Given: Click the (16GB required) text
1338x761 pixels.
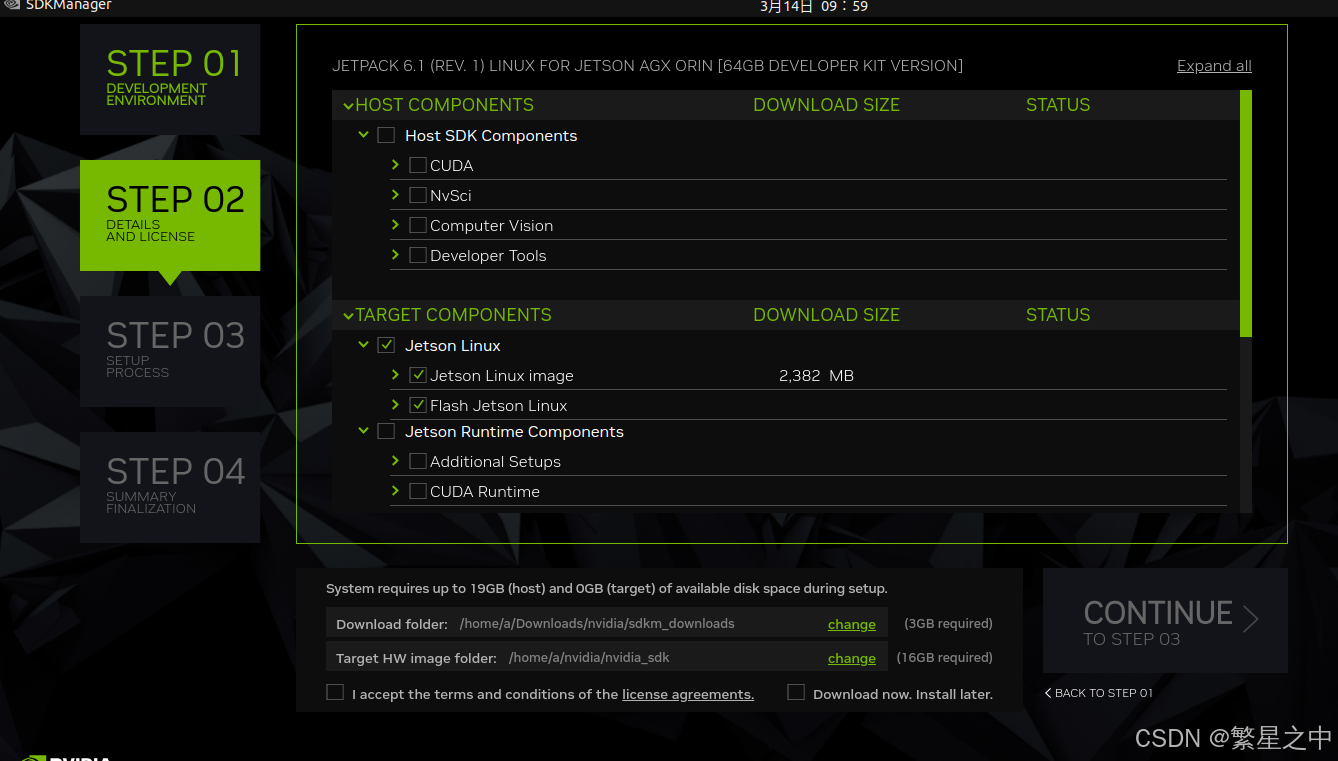Looking at the screenshot, I should click(945, 658).
